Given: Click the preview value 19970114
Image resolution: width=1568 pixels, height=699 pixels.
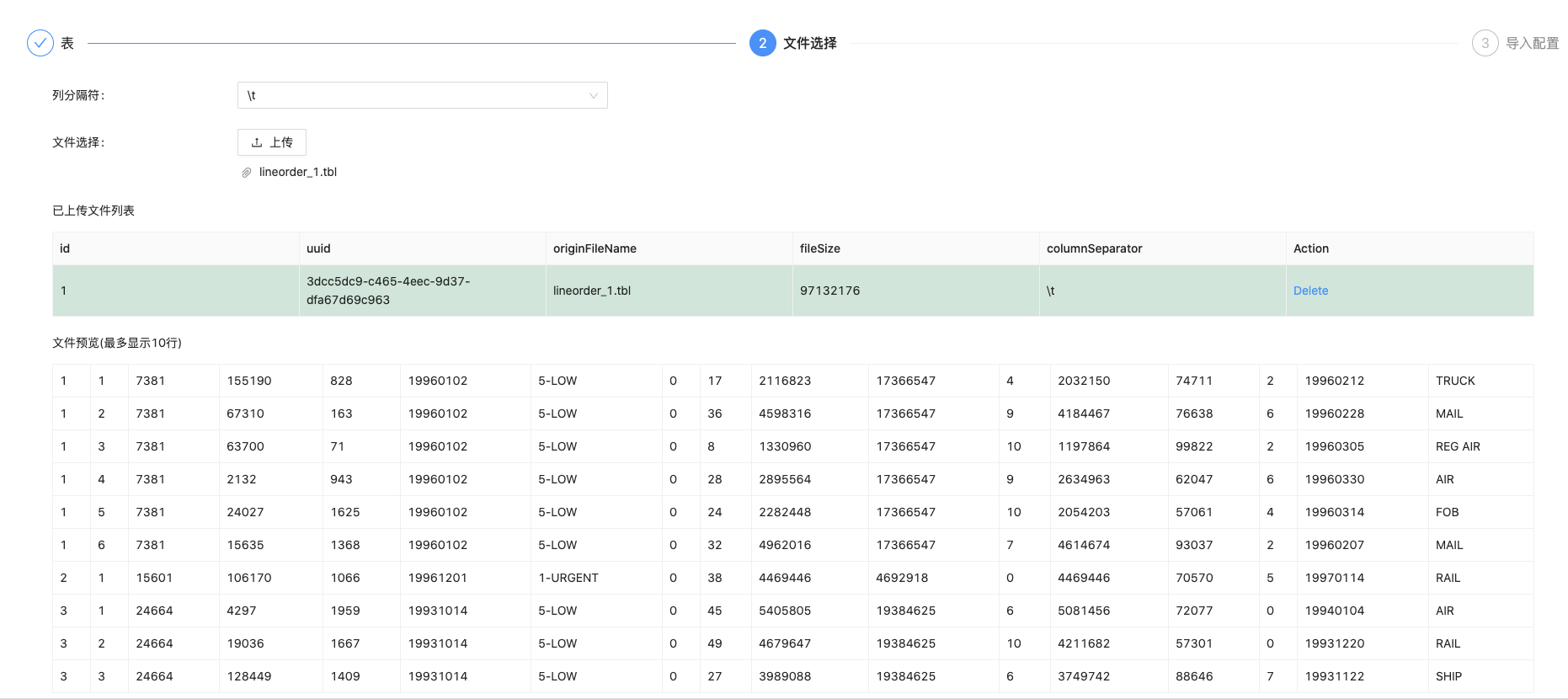Looking at the screenshot, I should (x=1335, y=578).
